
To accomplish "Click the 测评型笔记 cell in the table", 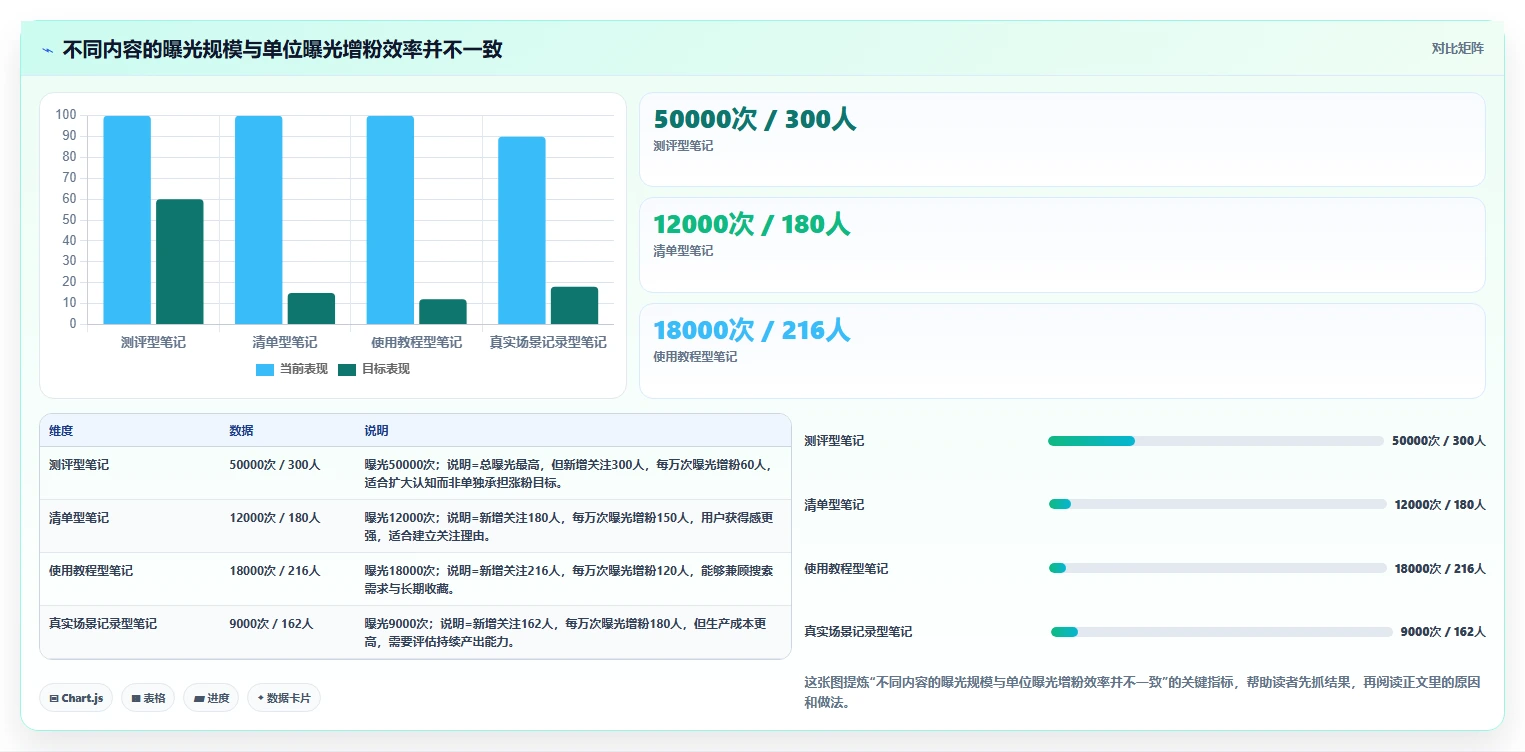I will (79, 465).
